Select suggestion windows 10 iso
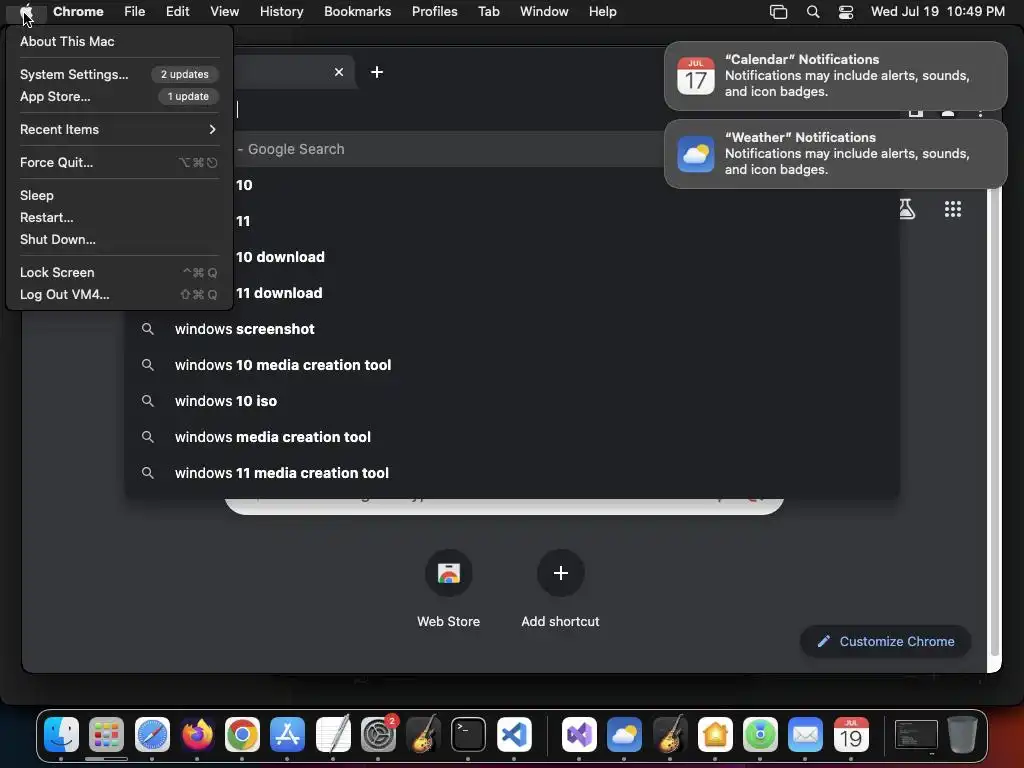Image resolution: width=1024 pixels, height=768 pixels. click(512, 401)
